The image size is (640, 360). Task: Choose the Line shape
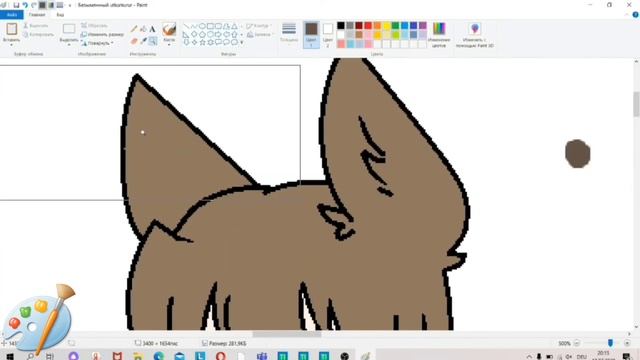(x=187, y=26)
